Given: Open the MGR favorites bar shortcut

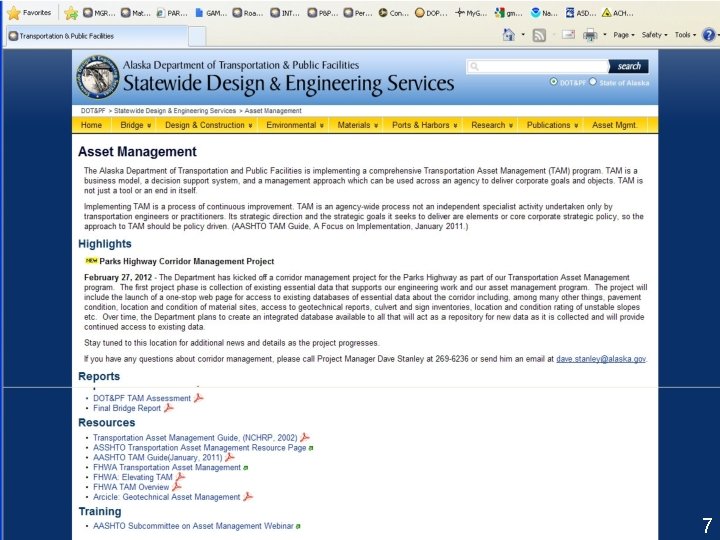Looking at the screenshot, I should (x=99, y=13).
